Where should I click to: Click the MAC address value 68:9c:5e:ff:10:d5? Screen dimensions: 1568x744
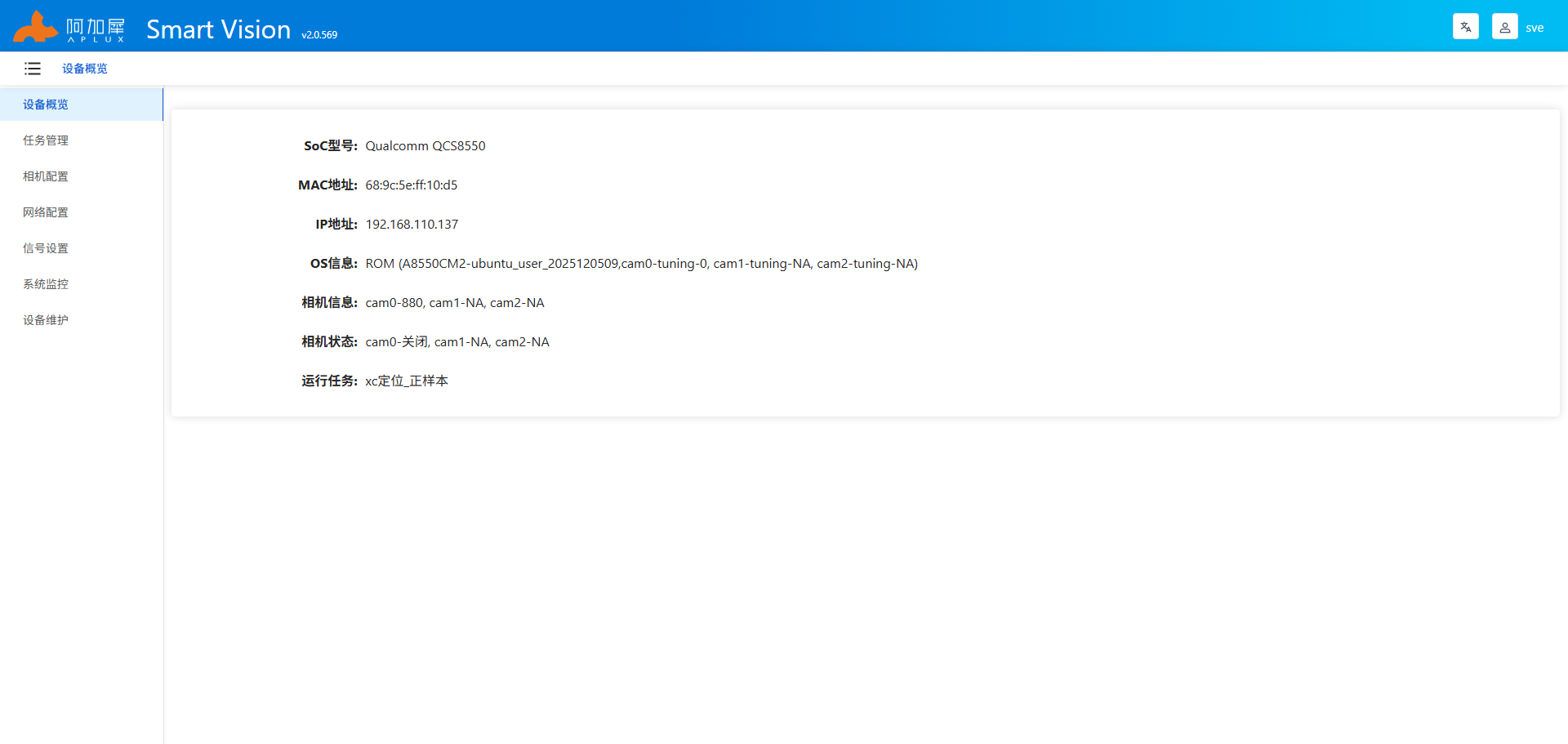point(411,185)
